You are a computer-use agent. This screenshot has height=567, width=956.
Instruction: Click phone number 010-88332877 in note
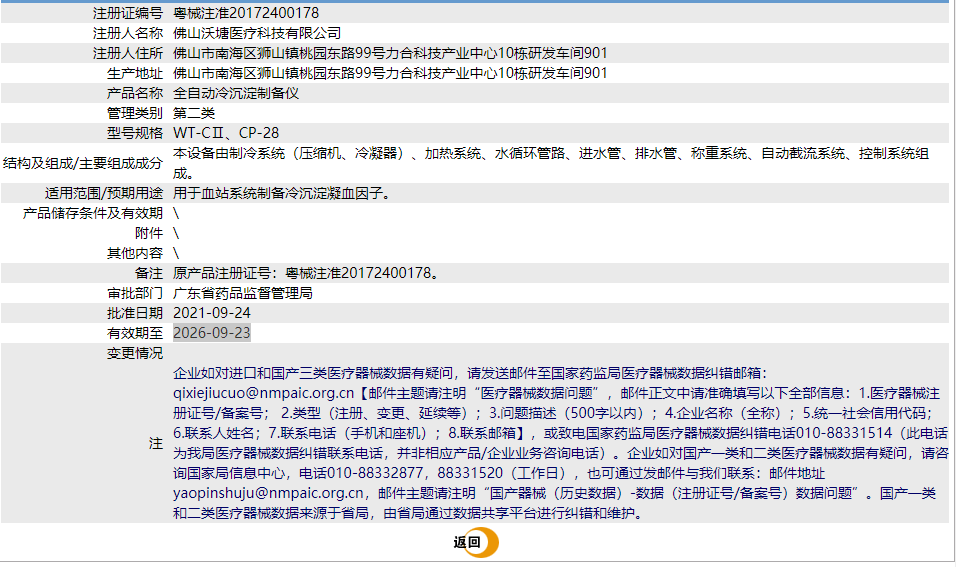pos(375,473)
